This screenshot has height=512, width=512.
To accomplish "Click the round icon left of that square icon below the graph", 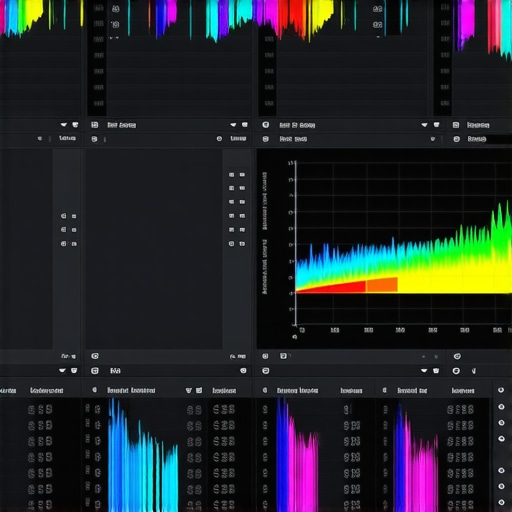I will tap(265, 356).
